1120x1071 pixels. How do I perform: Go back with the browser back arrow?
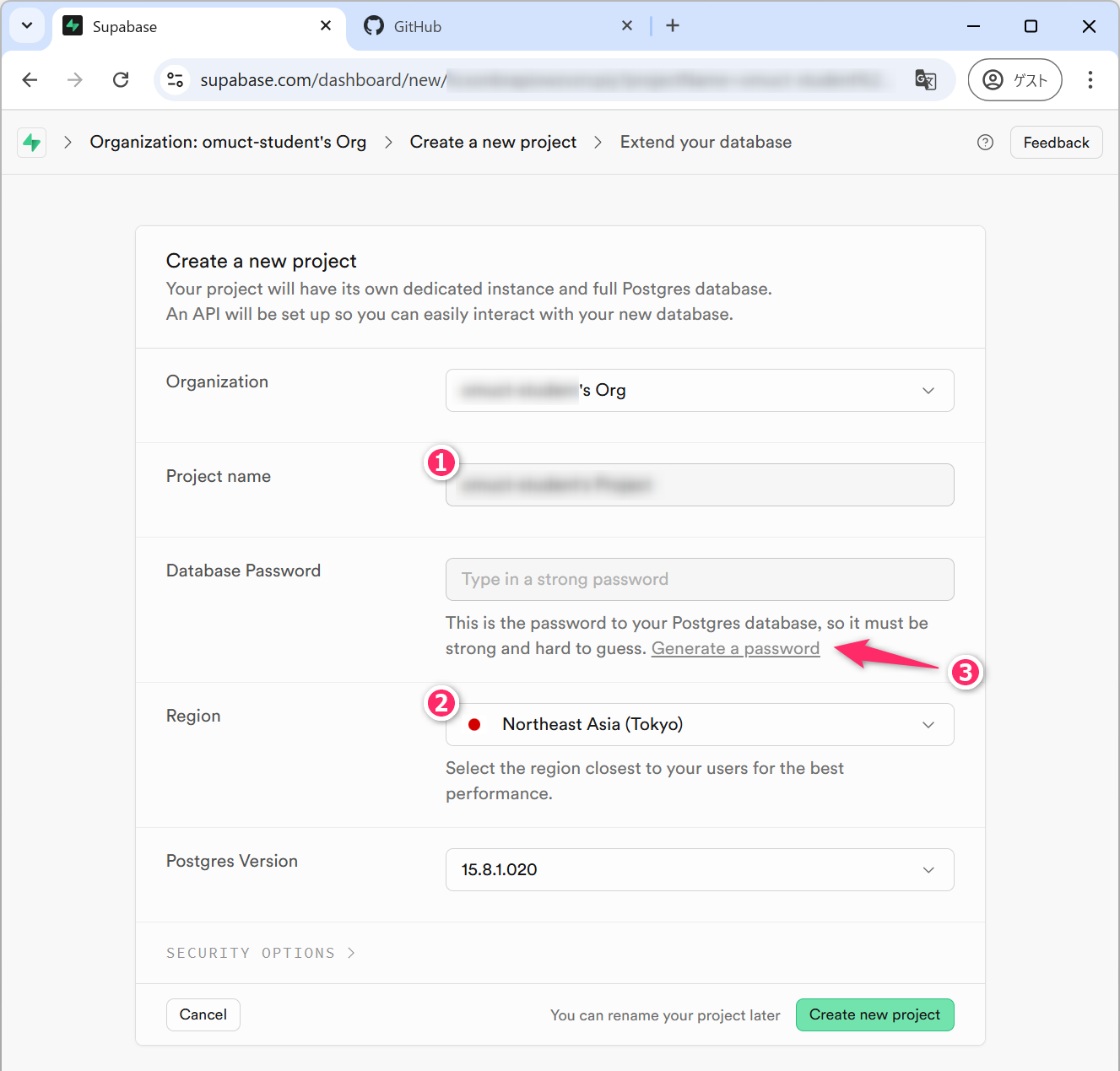coord(30,80)
